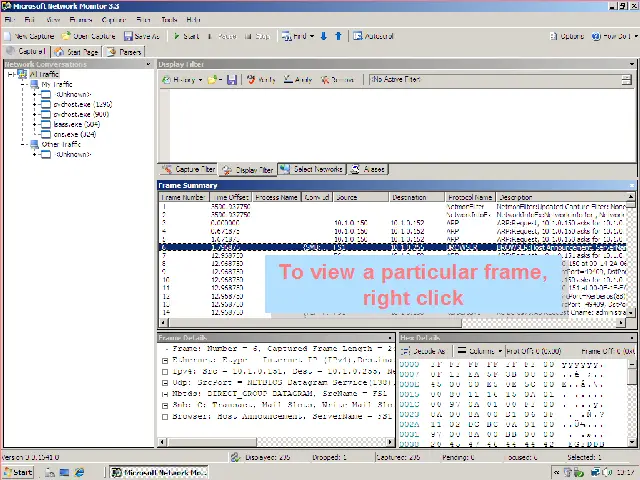The image size is (640, 480).
Task: Switch to the Capture Filter tab
Action: click(x=189, y=169)
